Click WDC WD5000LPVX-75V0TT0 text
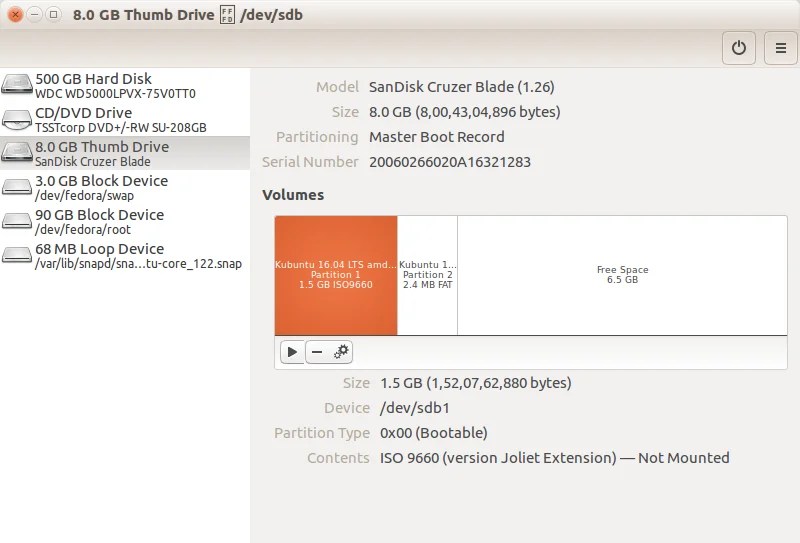This screenshot has height=543, width=800. click(115, 94)
